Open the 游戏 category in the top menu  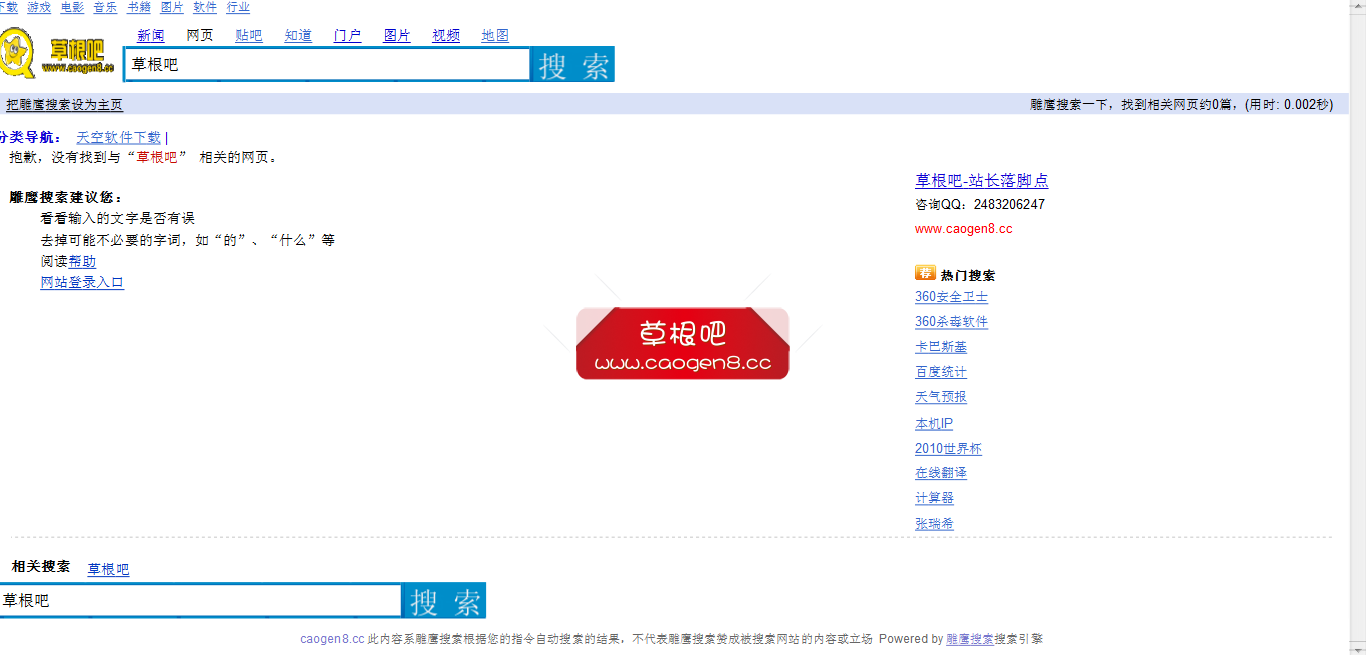click(x=37, y=7)
